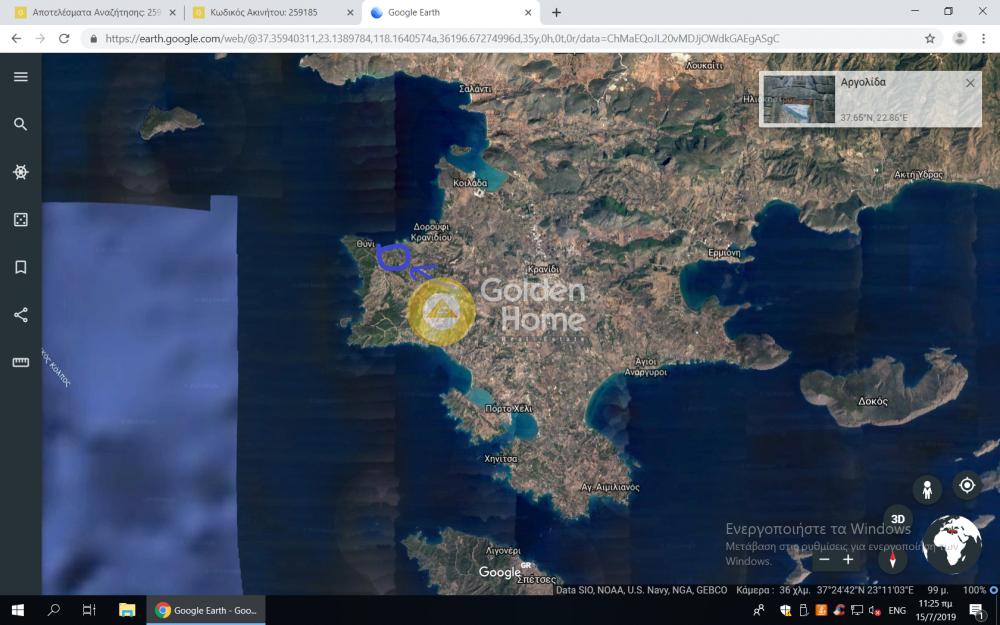Fly to my location target icon
Screen dimensions: 1000x625
pos(966,486)
